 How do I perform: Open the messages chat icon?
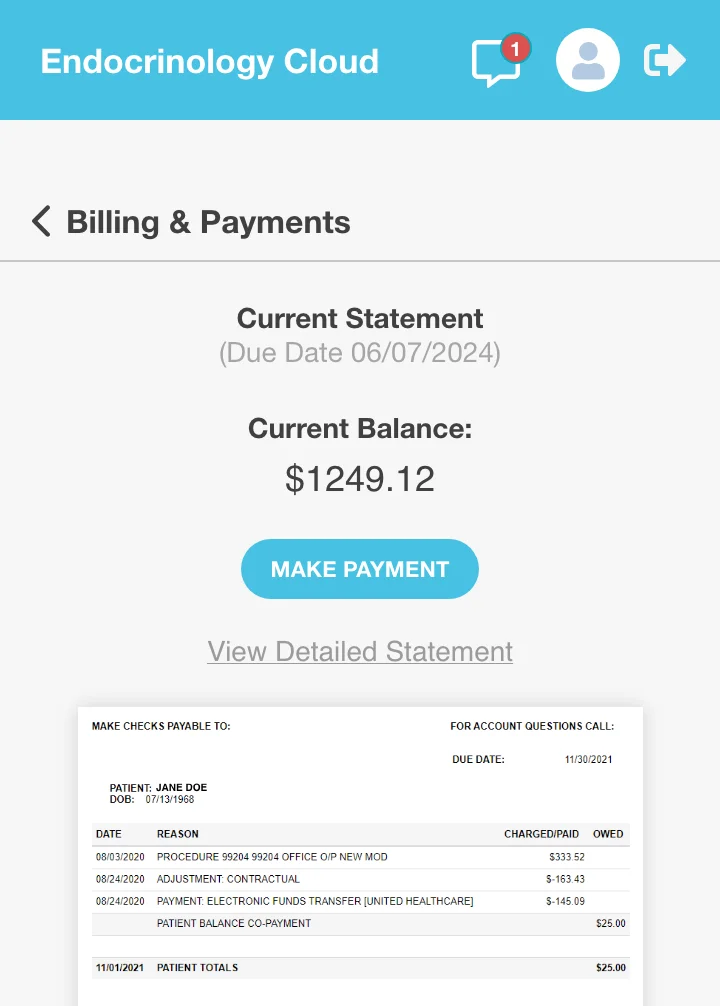[x=495, y=64]
